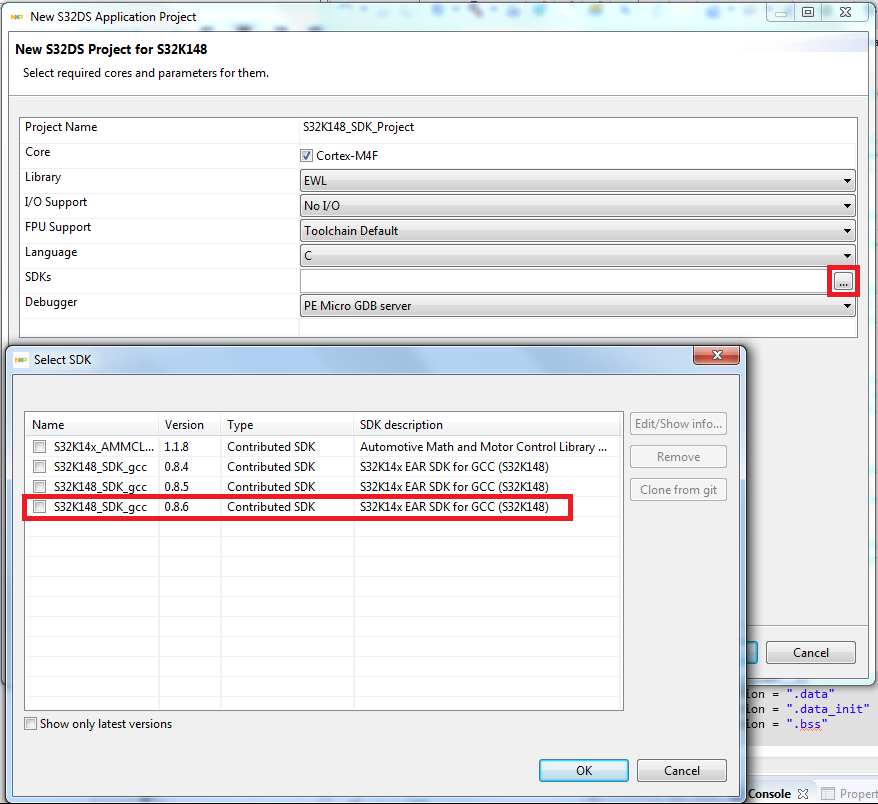The image size is (878, 804).
Task: Click the Remove button
Action: 678,457
